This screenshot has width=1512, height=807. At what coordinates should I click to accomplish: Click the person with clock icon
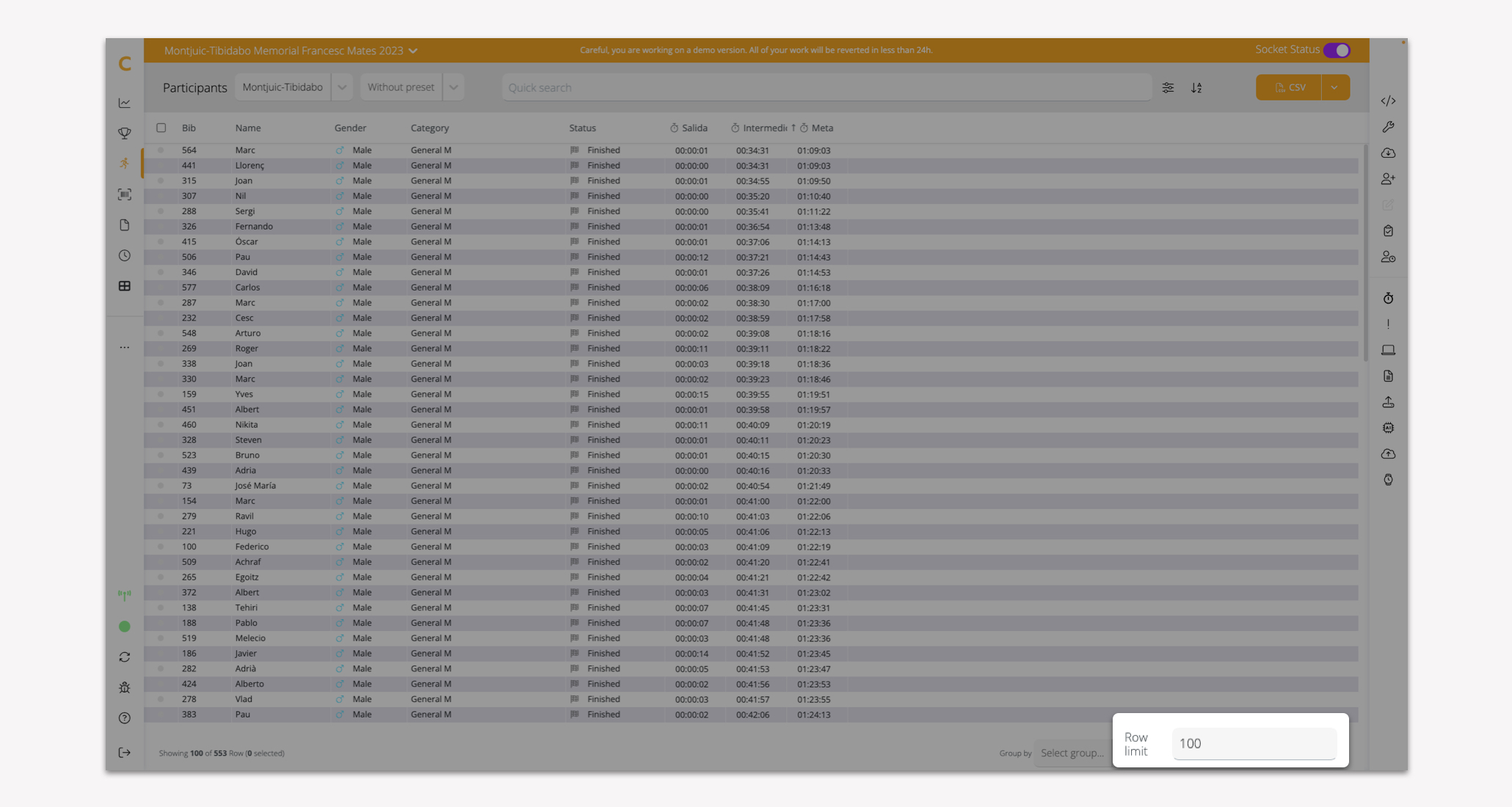tap(1388, 257)
